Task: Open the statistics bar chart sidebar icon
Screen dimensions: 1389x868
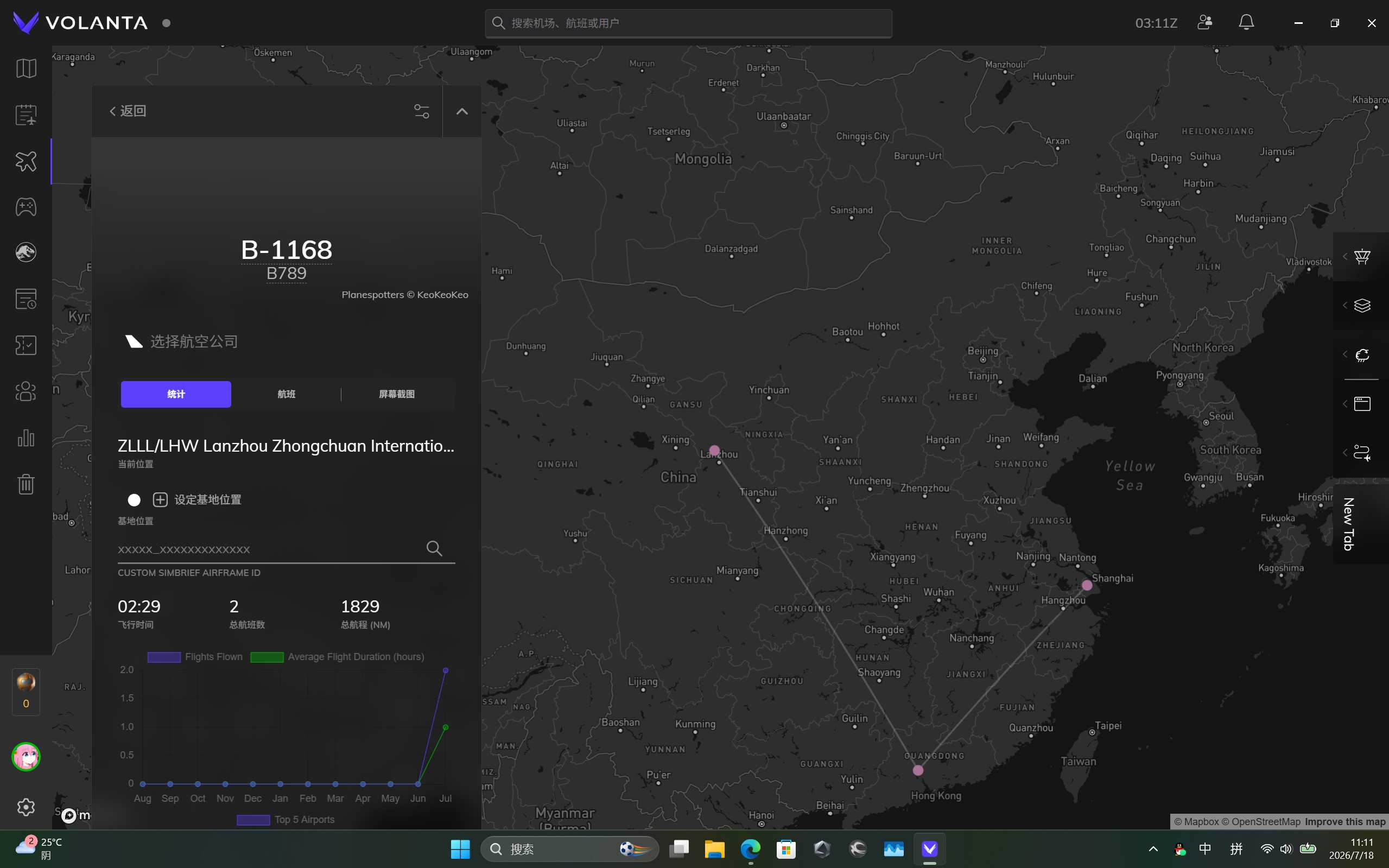Action: (26, 438)
